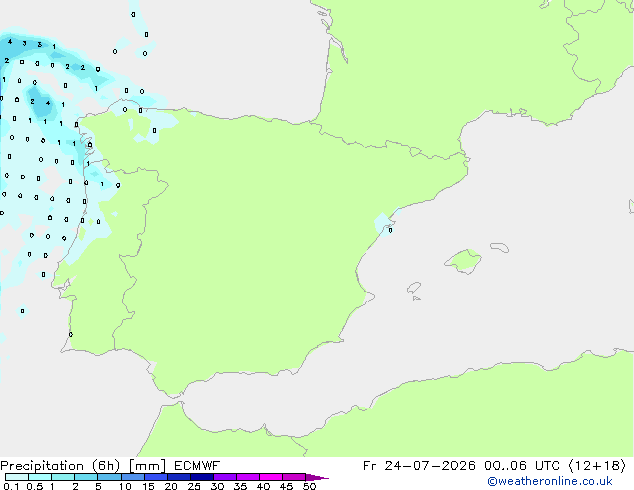Click the legend value '15'

pos(148,486)
